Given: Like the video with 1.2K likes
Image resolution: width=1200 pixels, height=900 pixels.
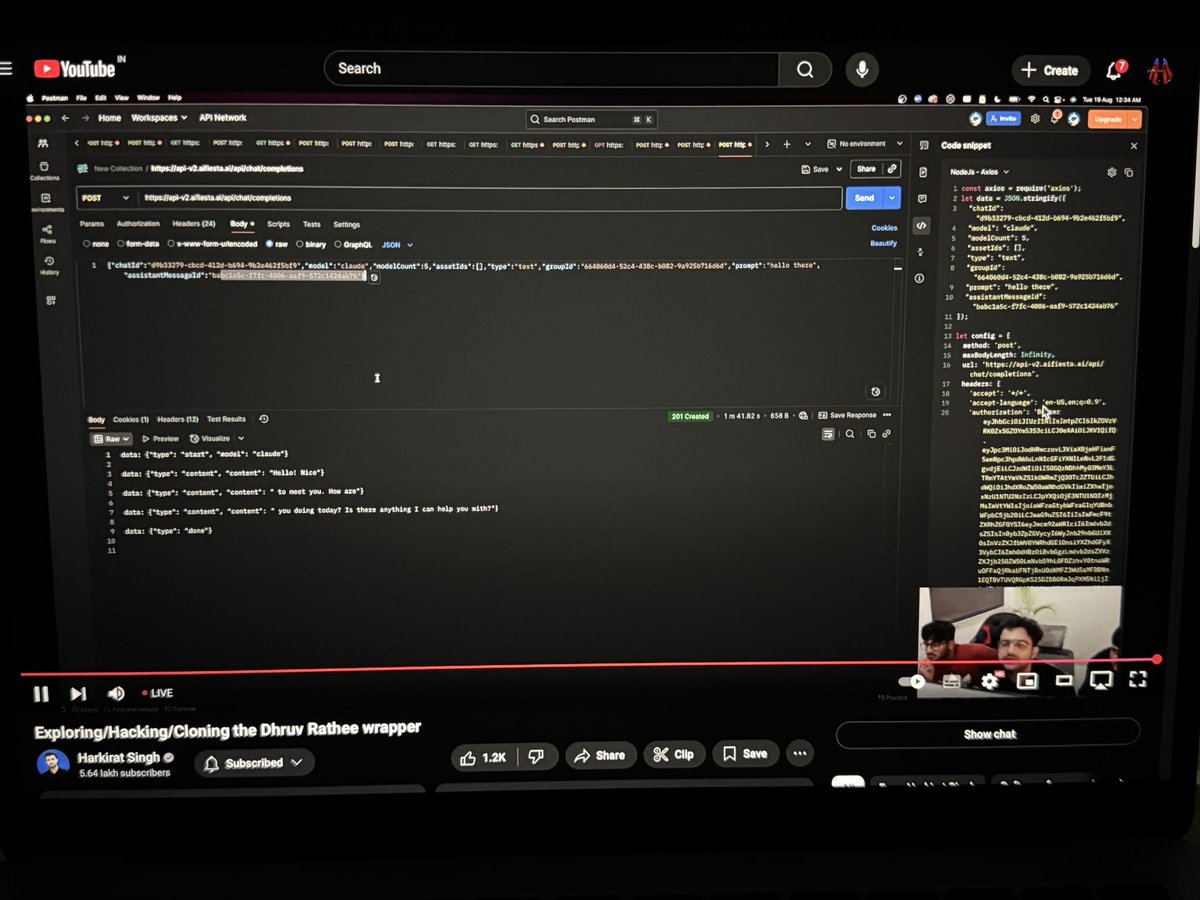Looking at the screenshot, I should click(483, 756).
